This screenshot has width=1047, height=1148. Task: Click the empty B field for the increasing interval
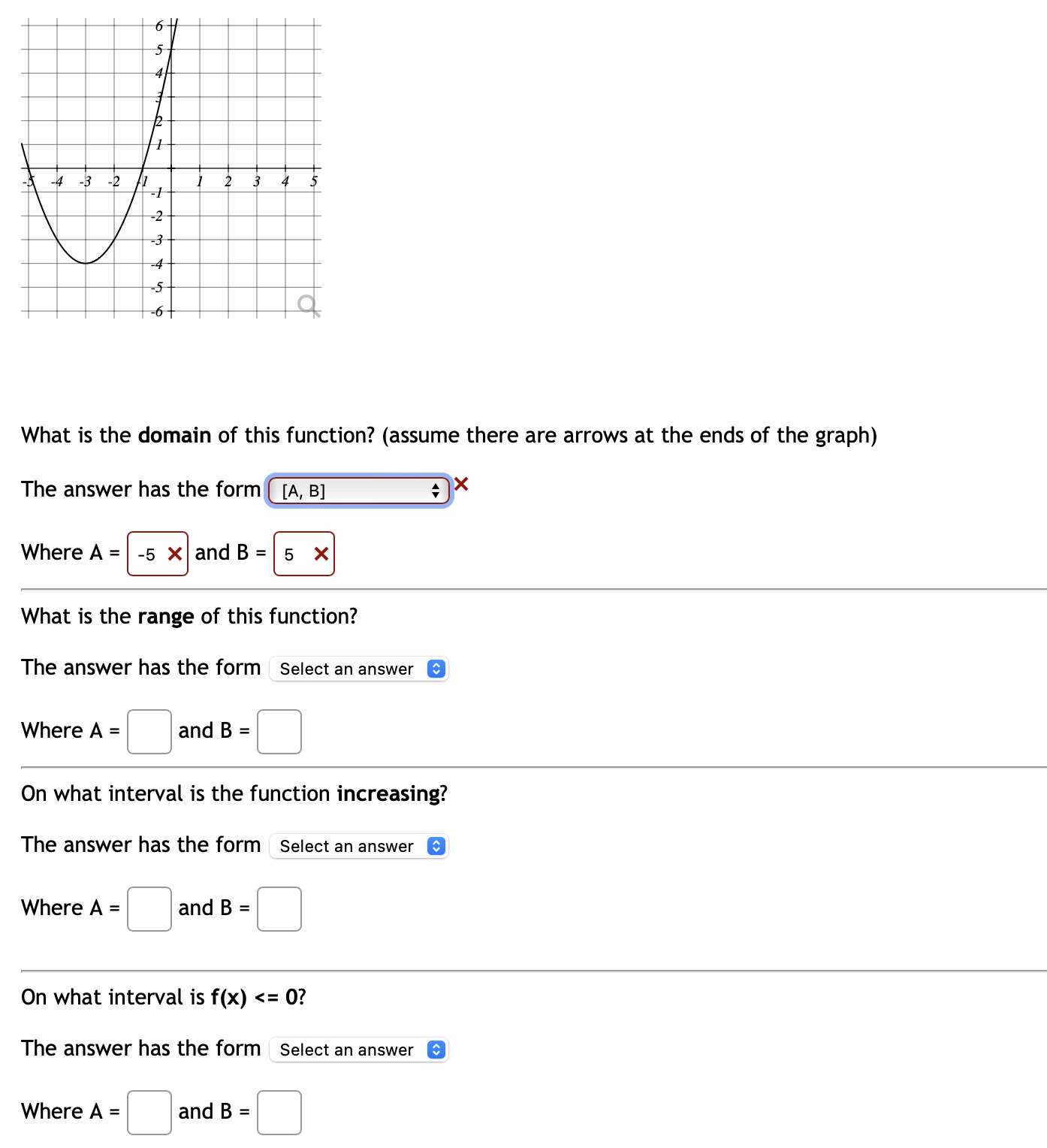(x=279, y=909)
